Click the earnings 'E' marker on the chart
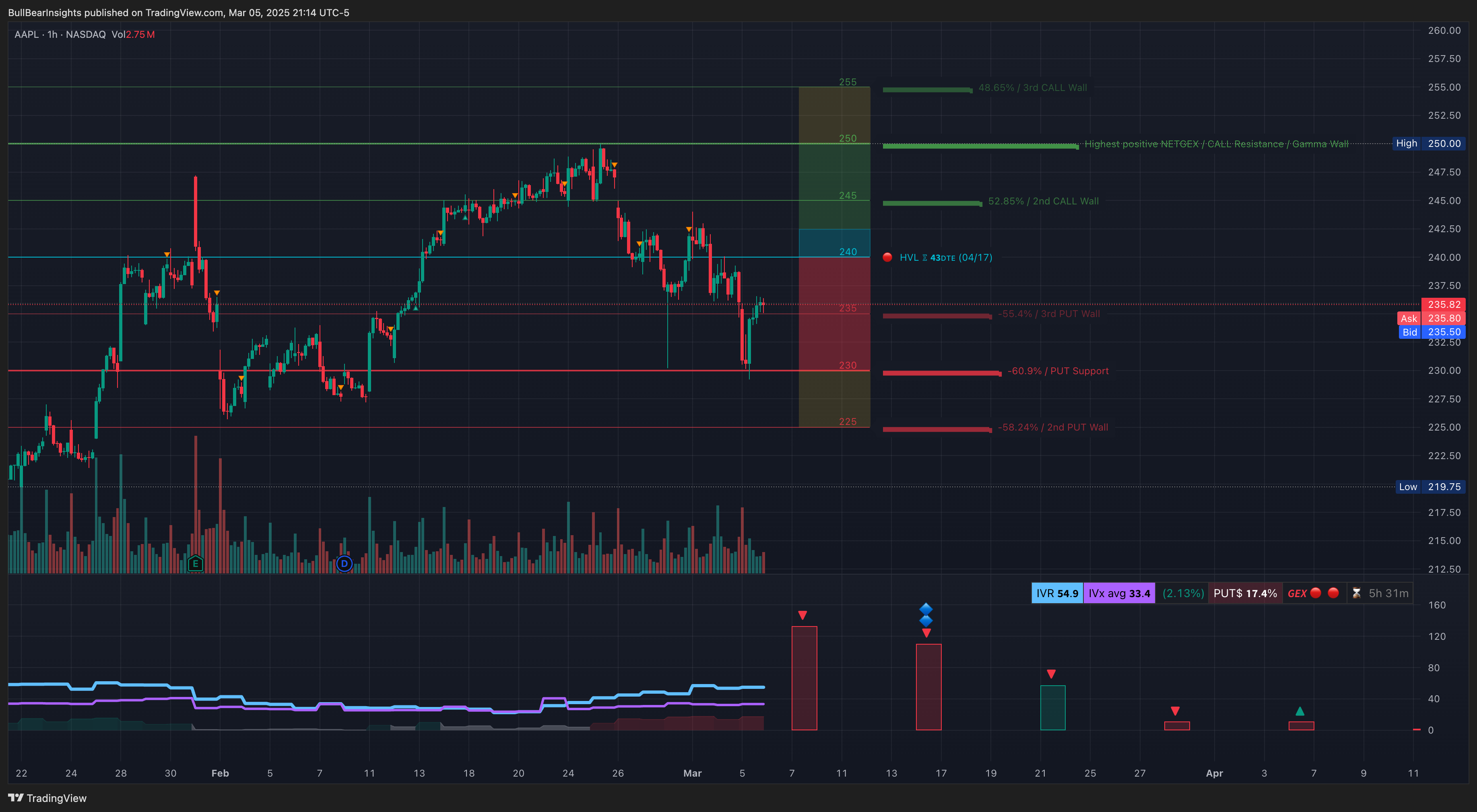This screenshot has width=1477, height=812. pos(195,564)
